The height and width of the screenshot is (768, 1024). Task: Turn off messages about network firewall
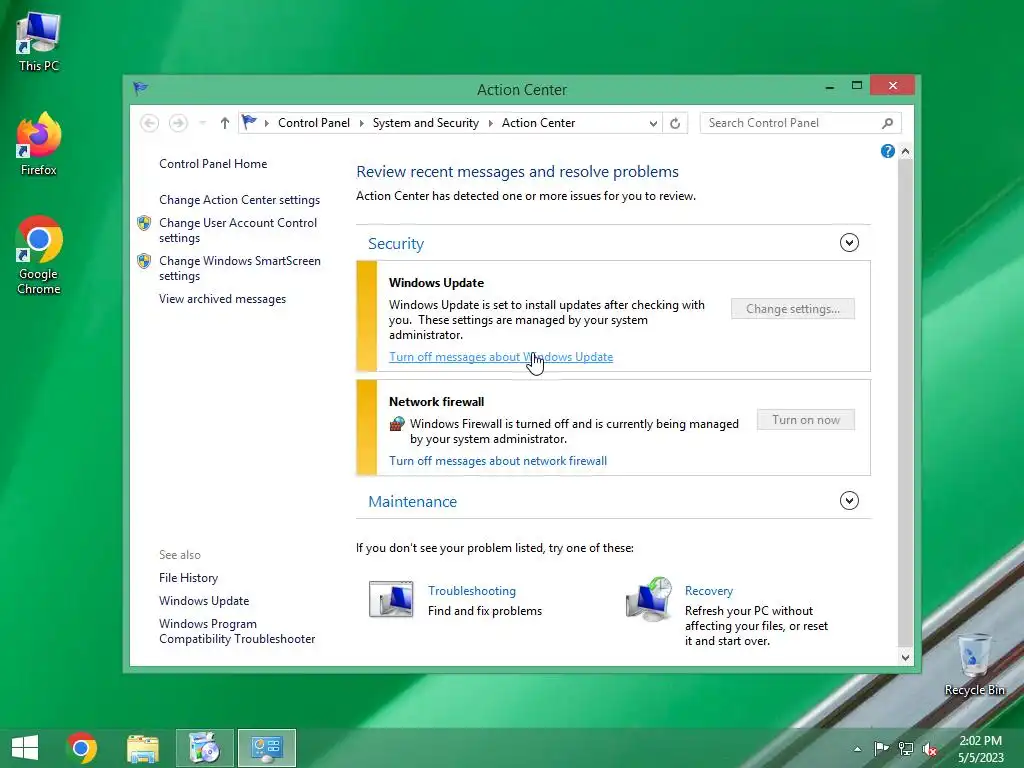click(x=498, y=461)
